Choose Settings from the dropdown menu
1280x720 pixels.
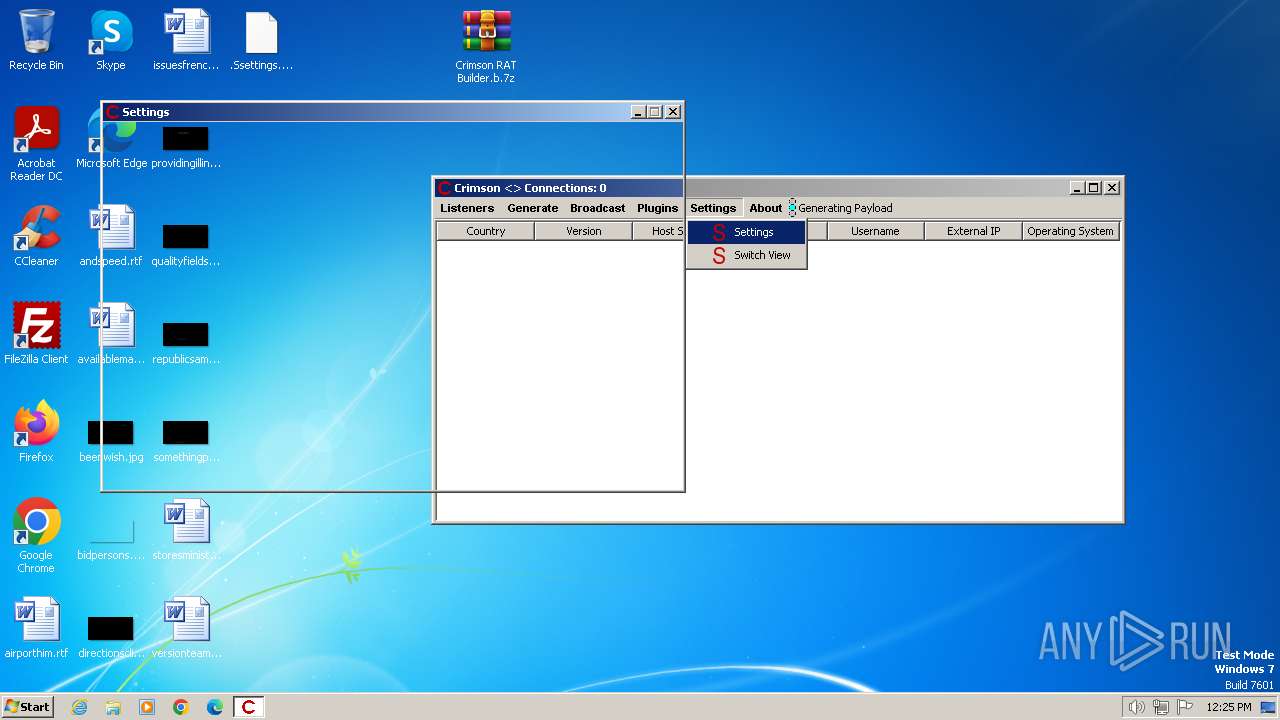(746, 232)
